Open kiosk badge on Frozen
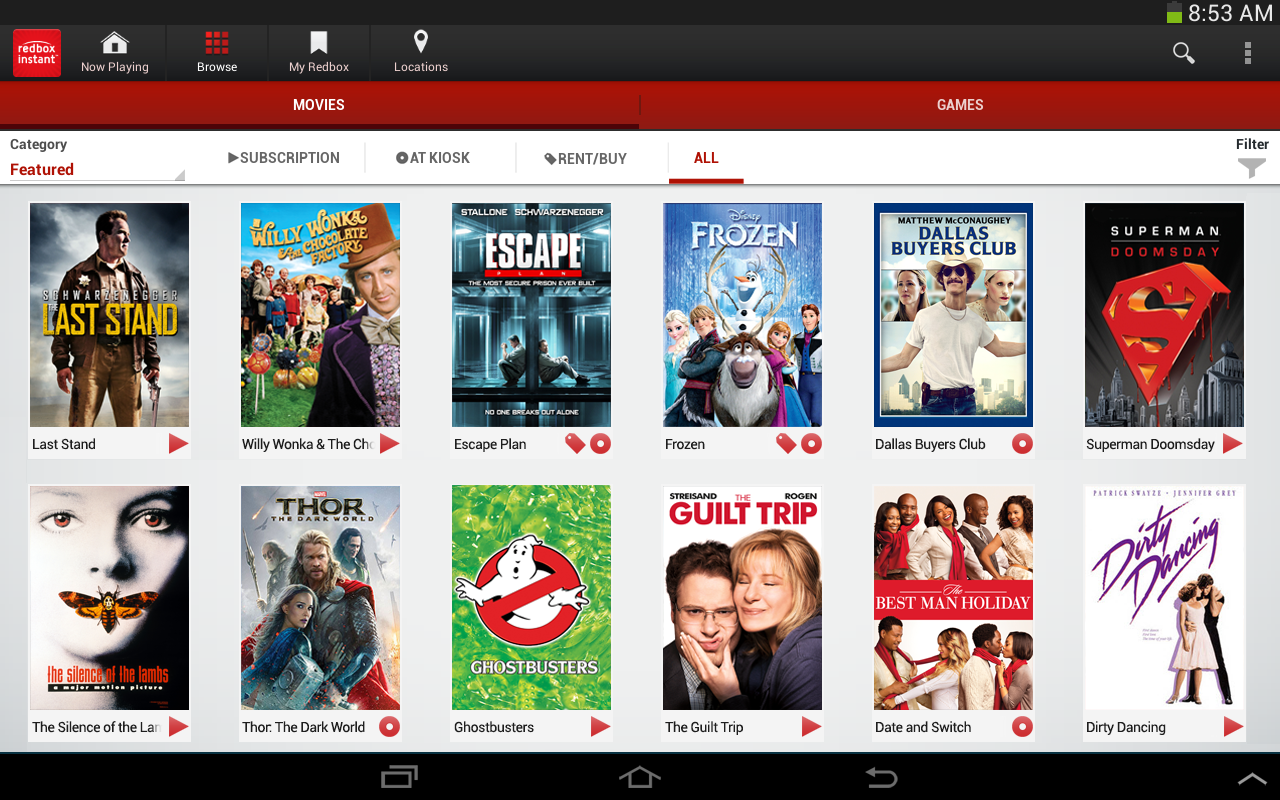This screenshot has height=800, width=1280. tap(811, 443)
